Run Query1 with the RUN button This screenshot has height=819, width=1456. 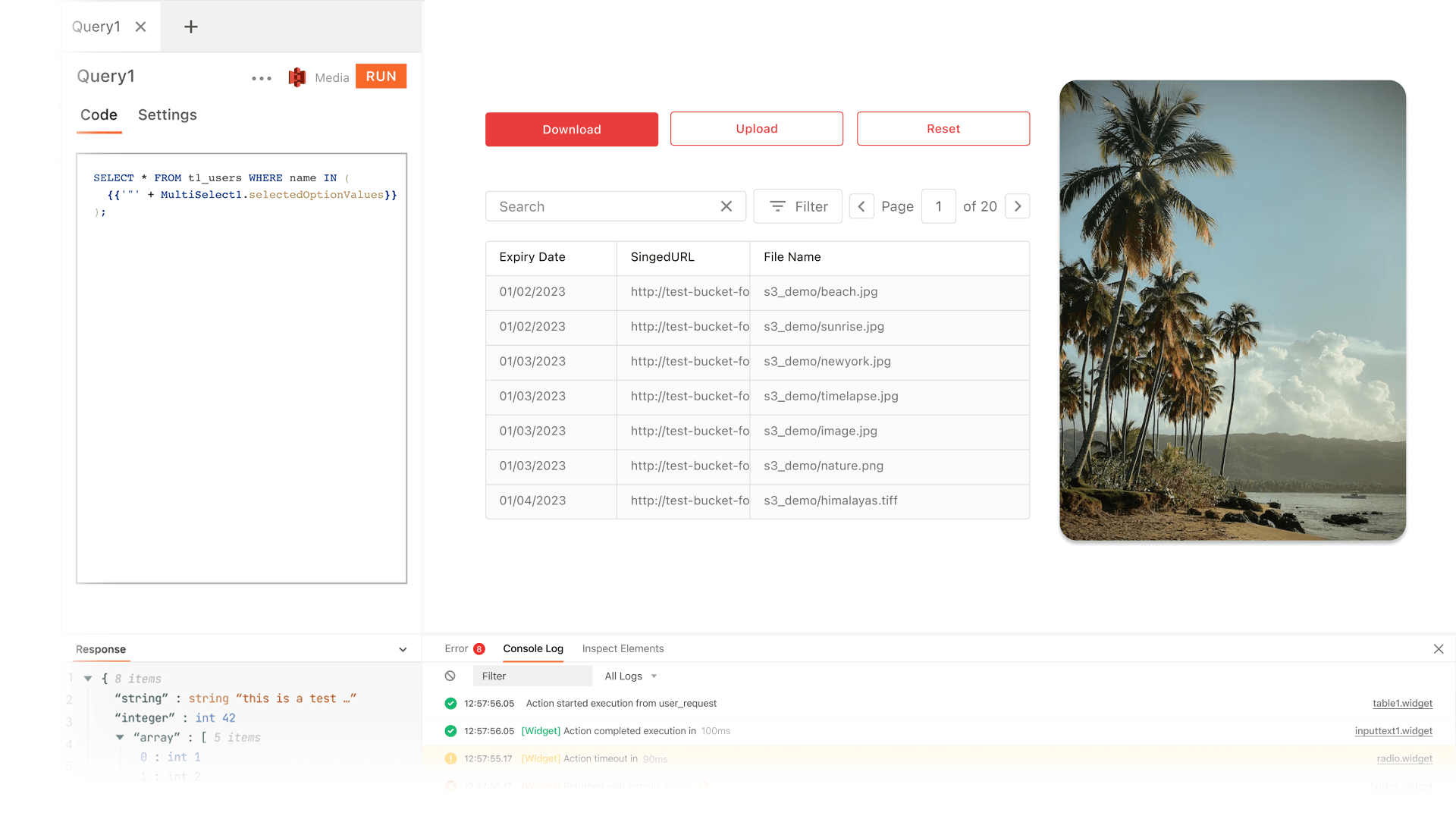point(381,76)
